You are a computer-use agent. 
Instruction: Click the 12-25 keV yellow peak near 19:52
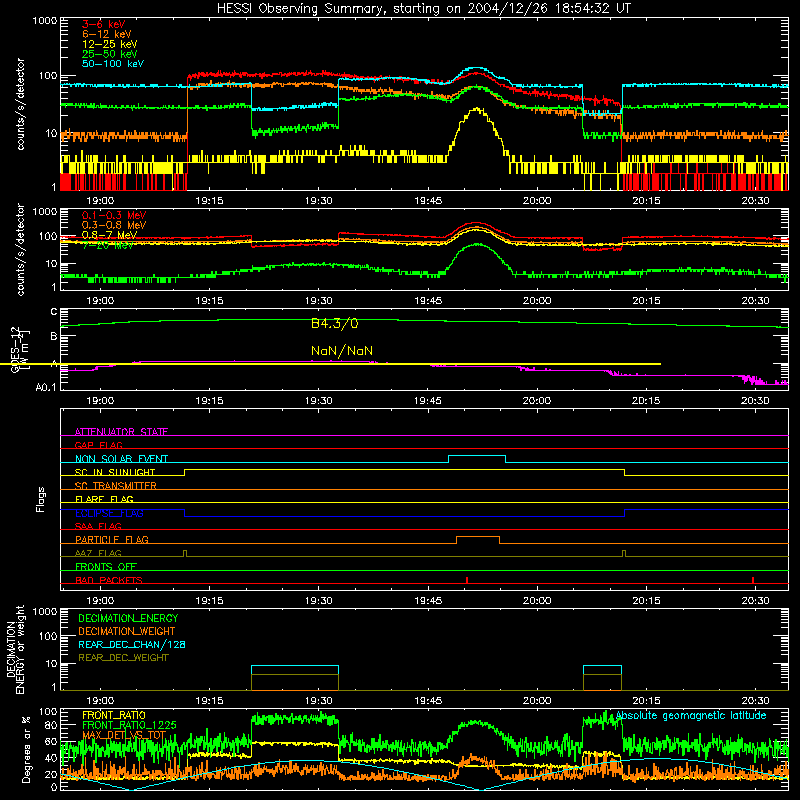pos(477,109)
